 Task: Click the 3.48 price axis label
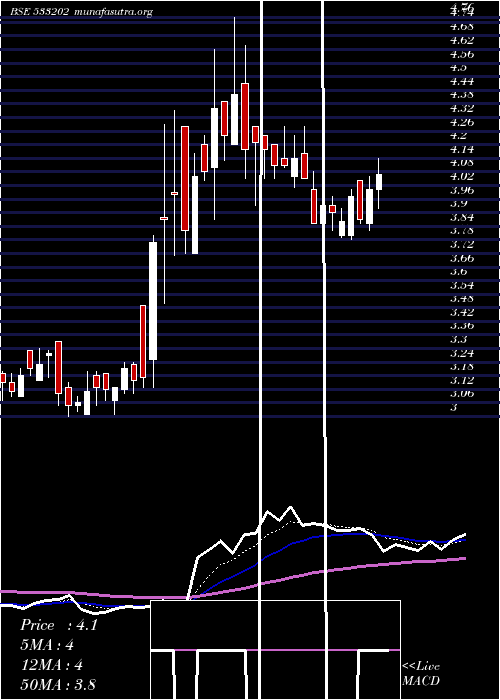click(x=462, y=298)
